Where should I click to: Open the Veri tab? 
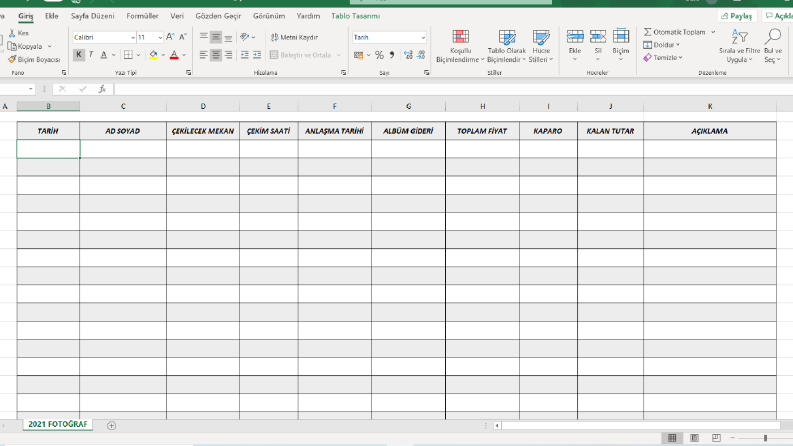(x=177, y=16)
